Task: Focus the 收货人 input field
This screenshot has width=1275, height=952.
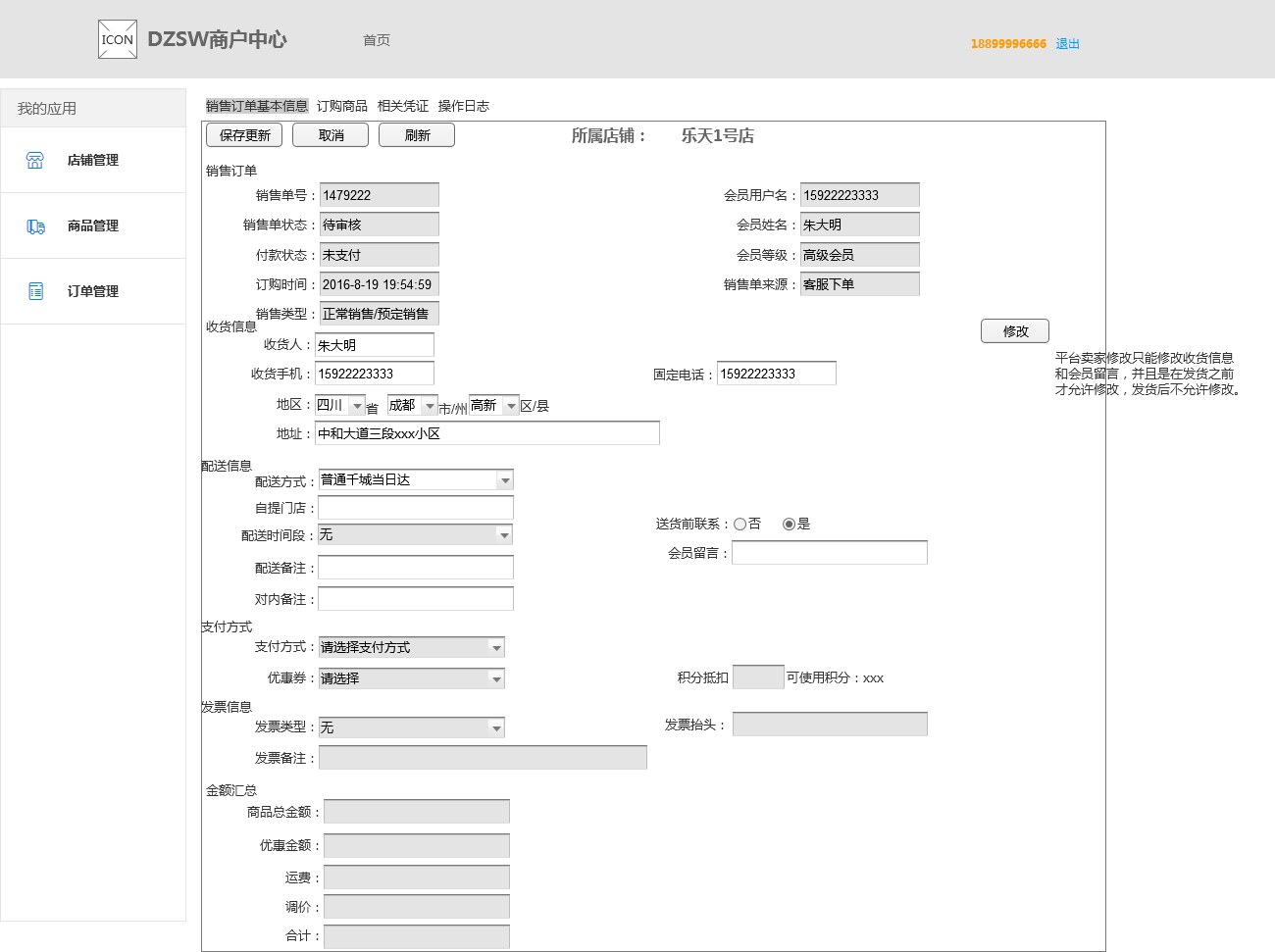Action: tap(375, 345)
